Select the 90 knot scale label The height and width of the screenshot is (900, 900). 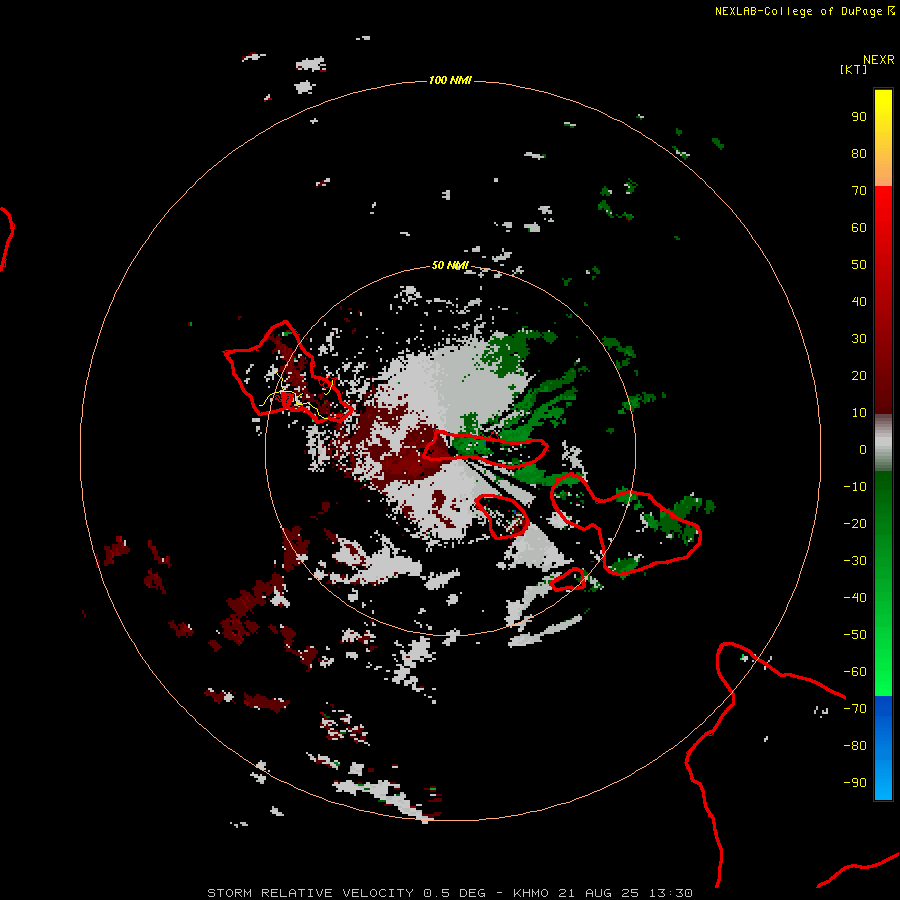point(859,117)
